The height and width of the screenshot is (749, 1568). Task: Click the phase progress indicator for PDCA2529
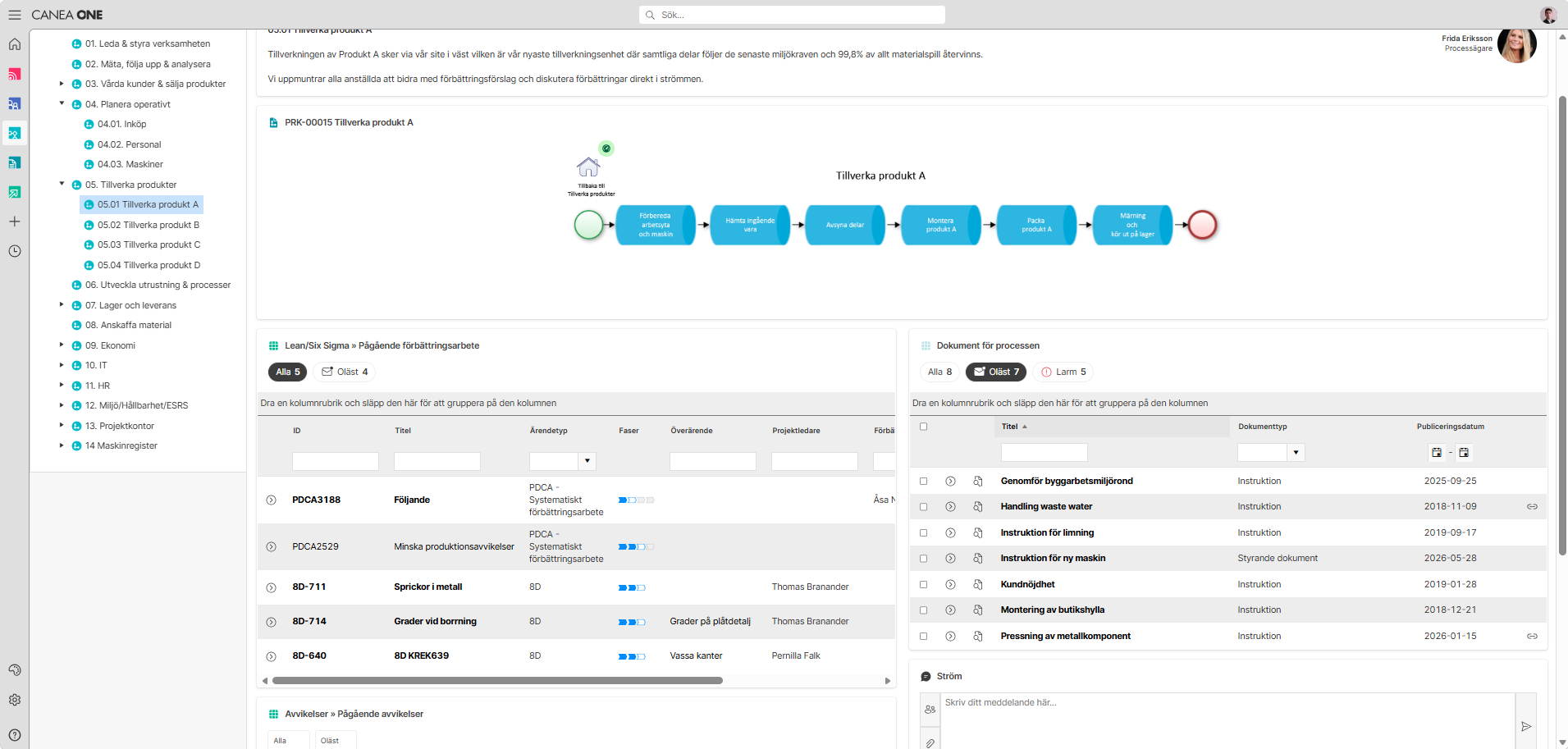pos(635,547)
